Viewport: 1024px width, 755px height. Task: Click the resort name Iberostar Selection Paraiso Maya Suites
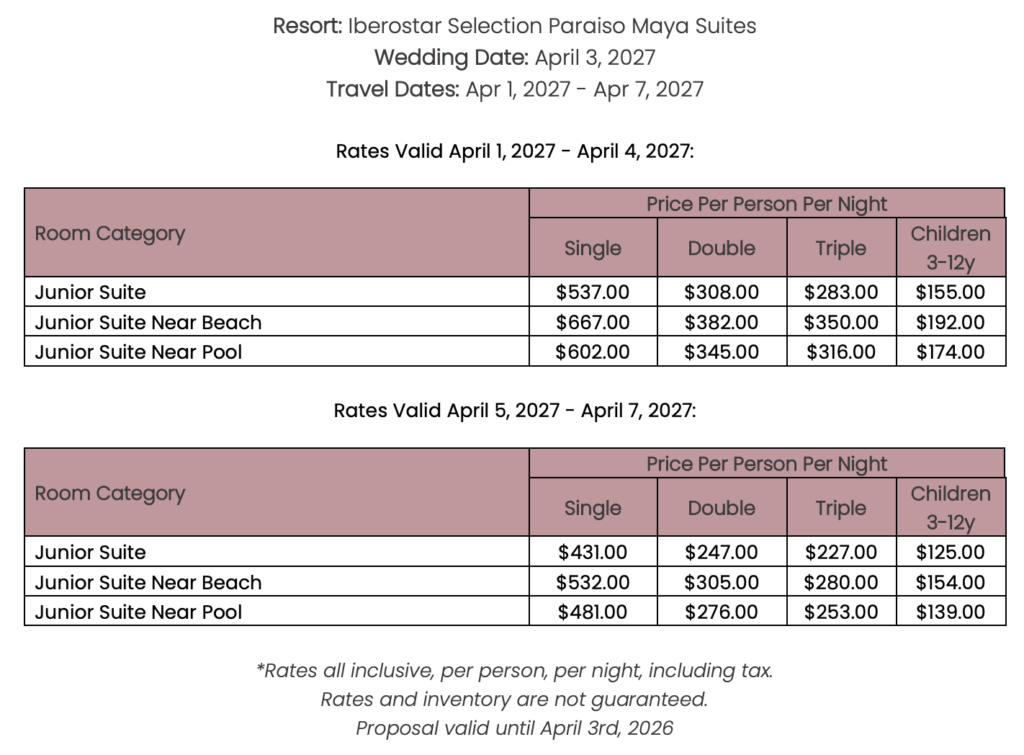(x=552, y=26)
